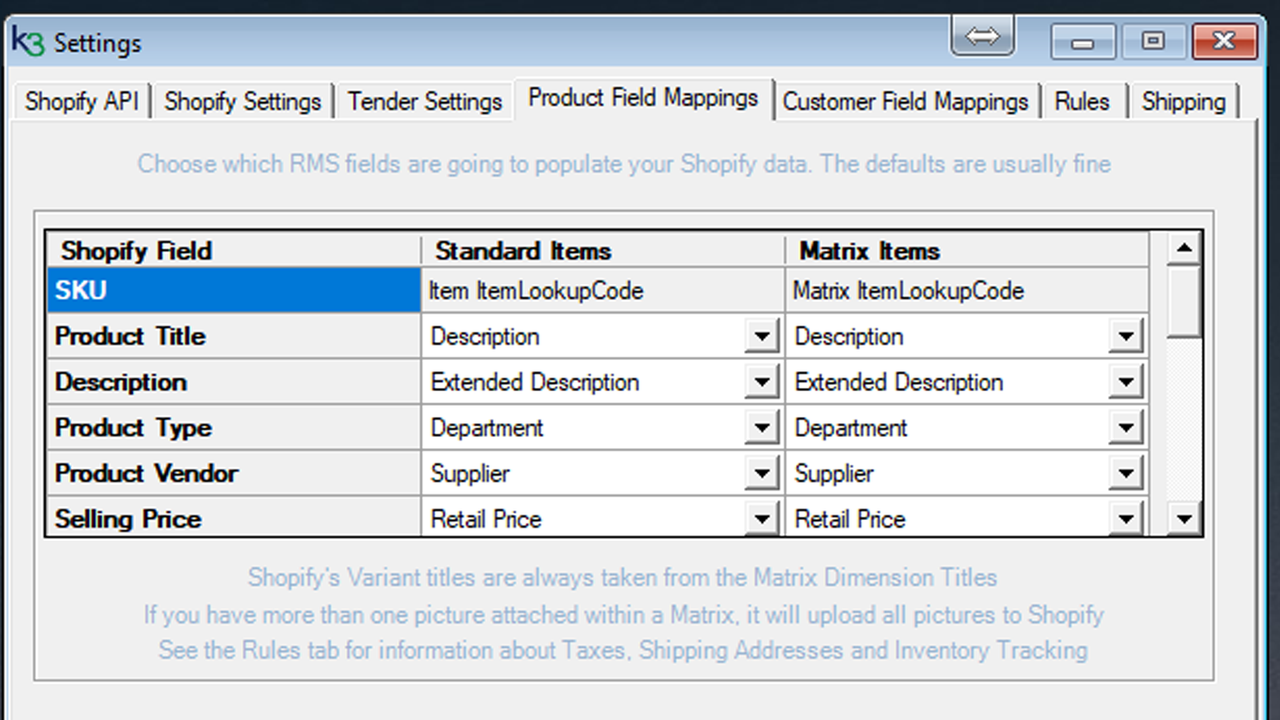Click the Matrix Items column header
Screen dimensions: 1280x720
point(967,250)
